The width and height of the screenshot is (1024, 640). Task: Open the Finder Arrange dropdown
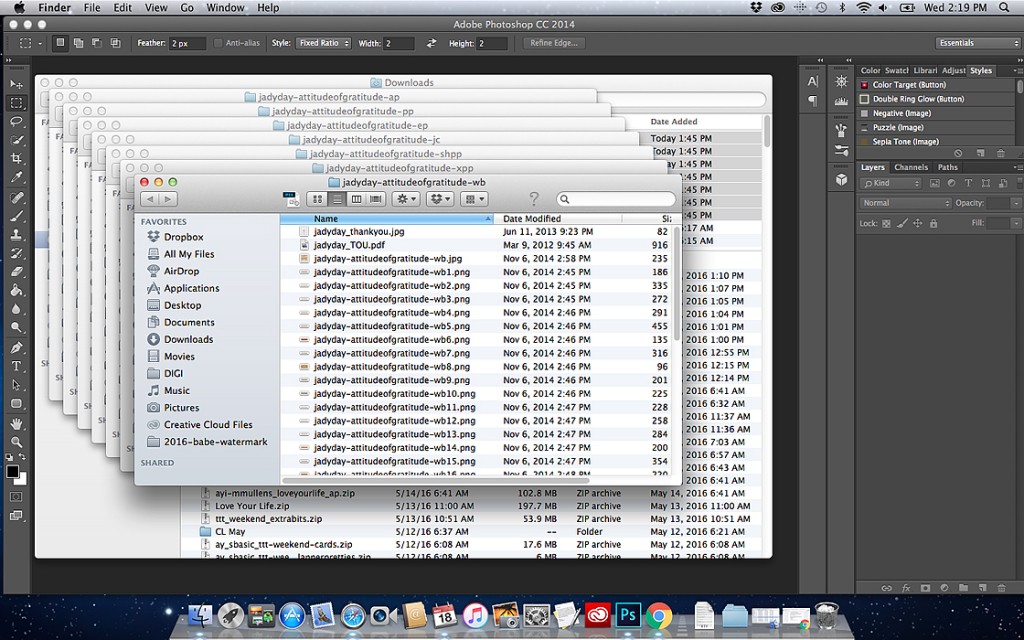(x=474, y=199)
